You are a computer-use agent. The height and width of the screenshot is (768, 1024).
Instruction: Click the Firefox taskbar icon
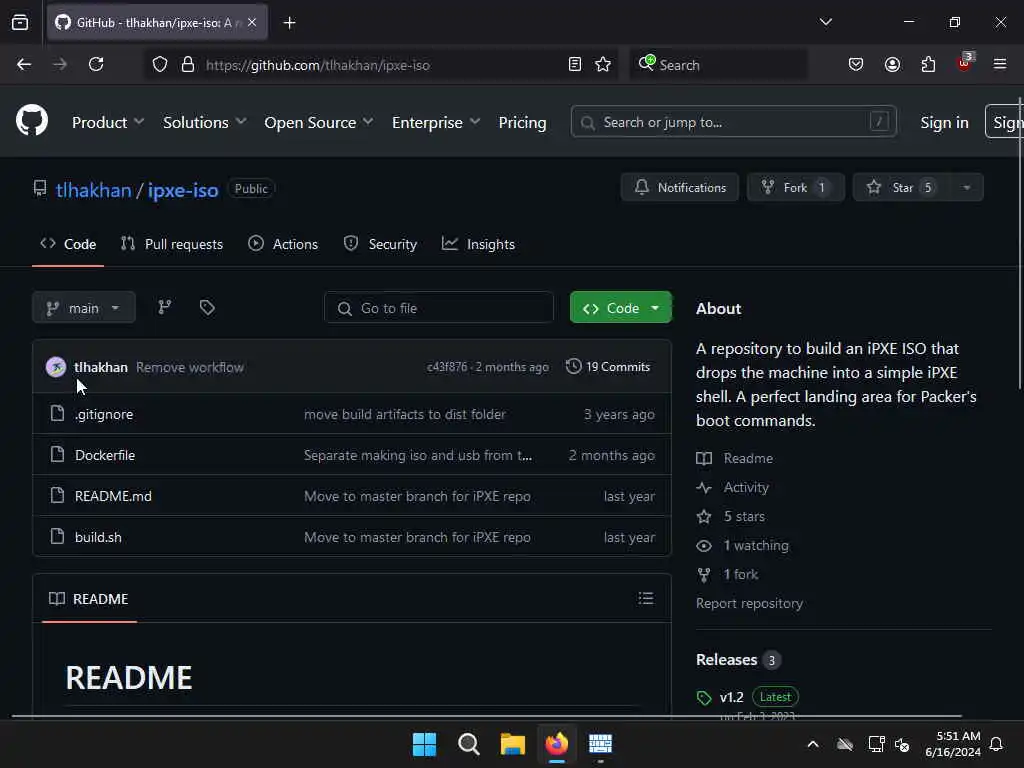(x=556, y=744)
